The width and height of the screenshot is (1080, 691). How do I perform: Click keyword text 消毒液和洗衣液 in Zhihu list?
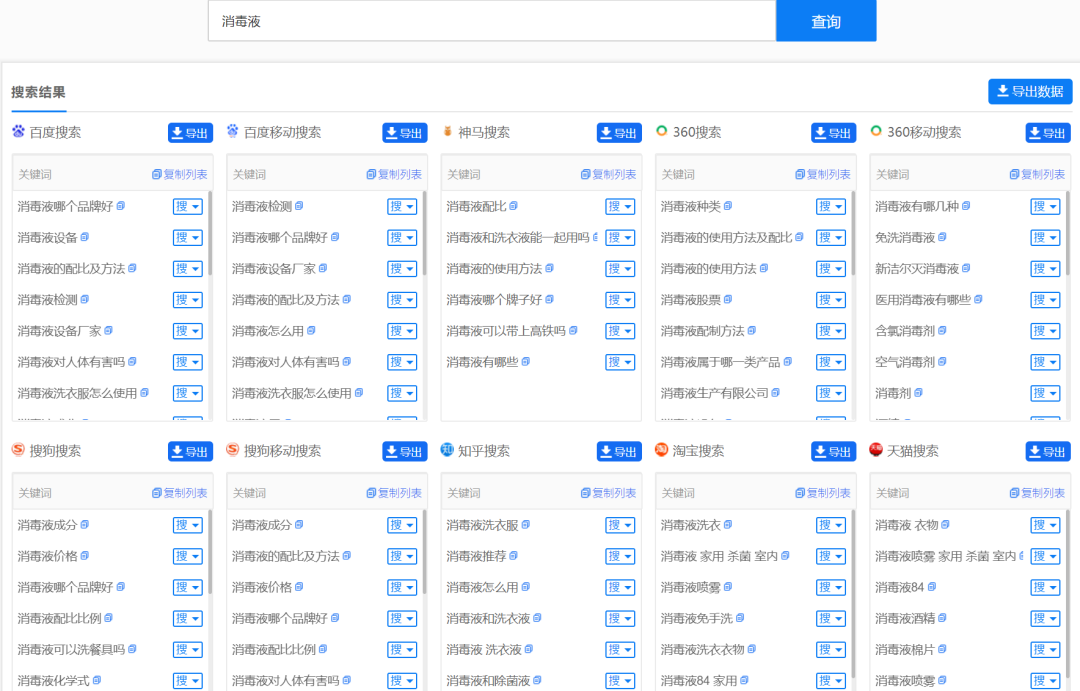[x=488, y=618]
